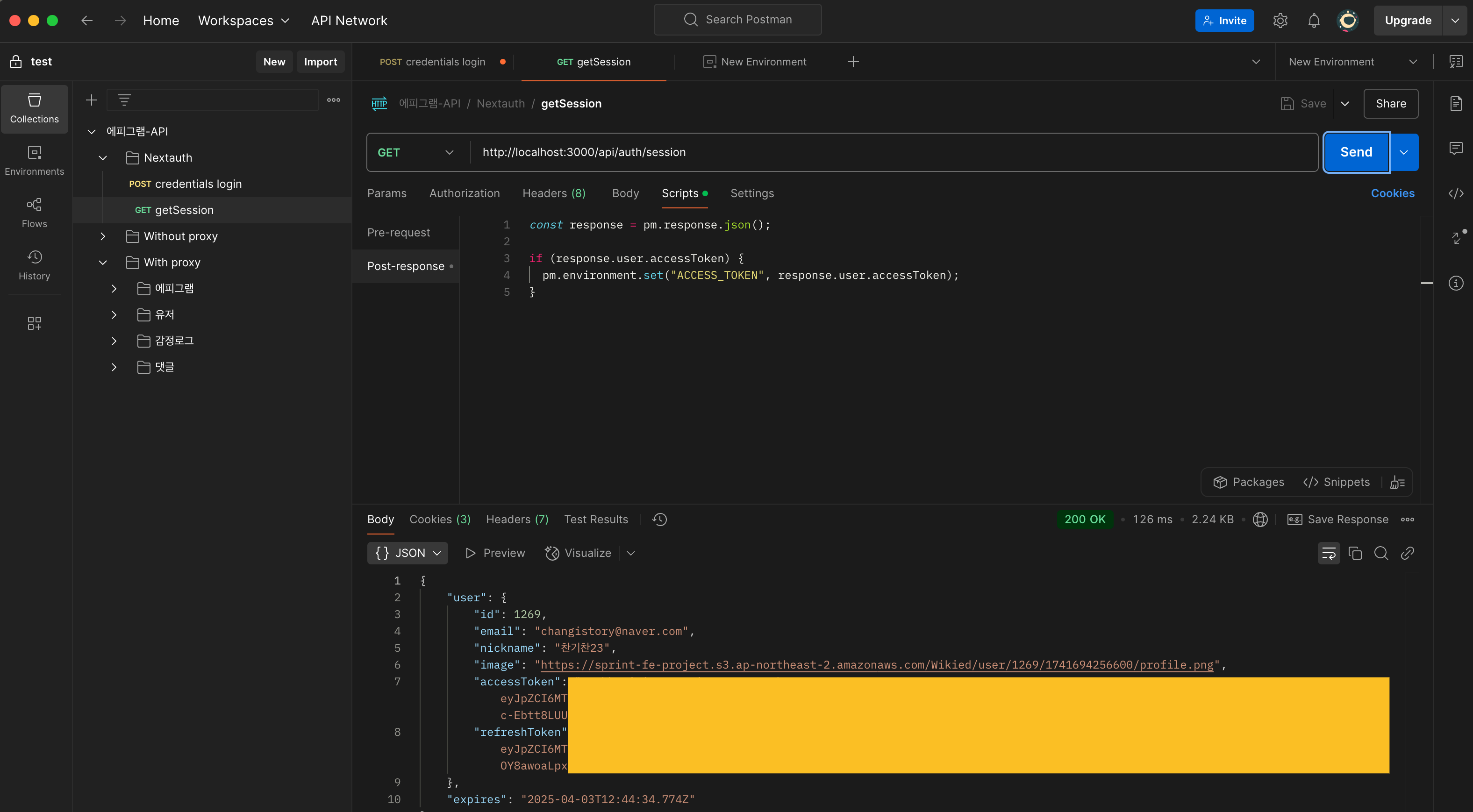Search the response body with magnifier icon
Image resolution: width=1473 pixels, height=812 pixels.
[1381, 553]
